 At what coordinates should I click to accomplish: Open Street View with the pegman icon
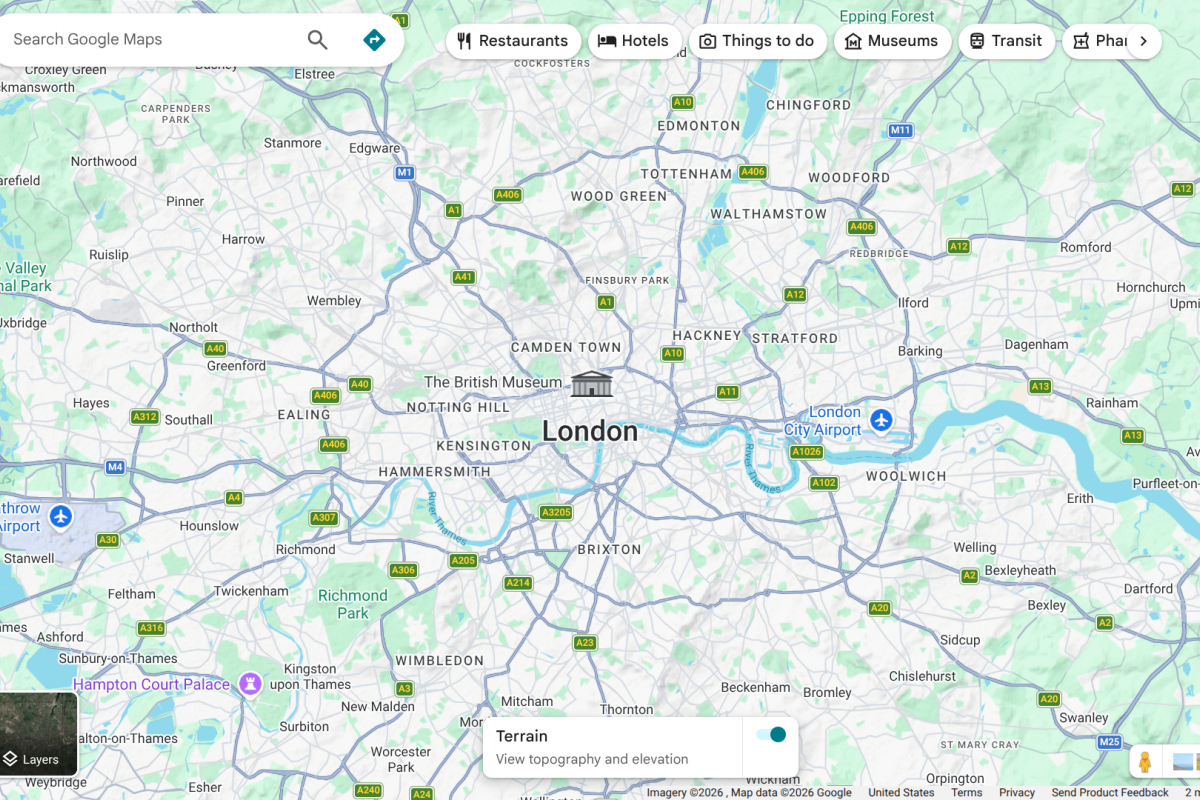tap(1145, 761)
